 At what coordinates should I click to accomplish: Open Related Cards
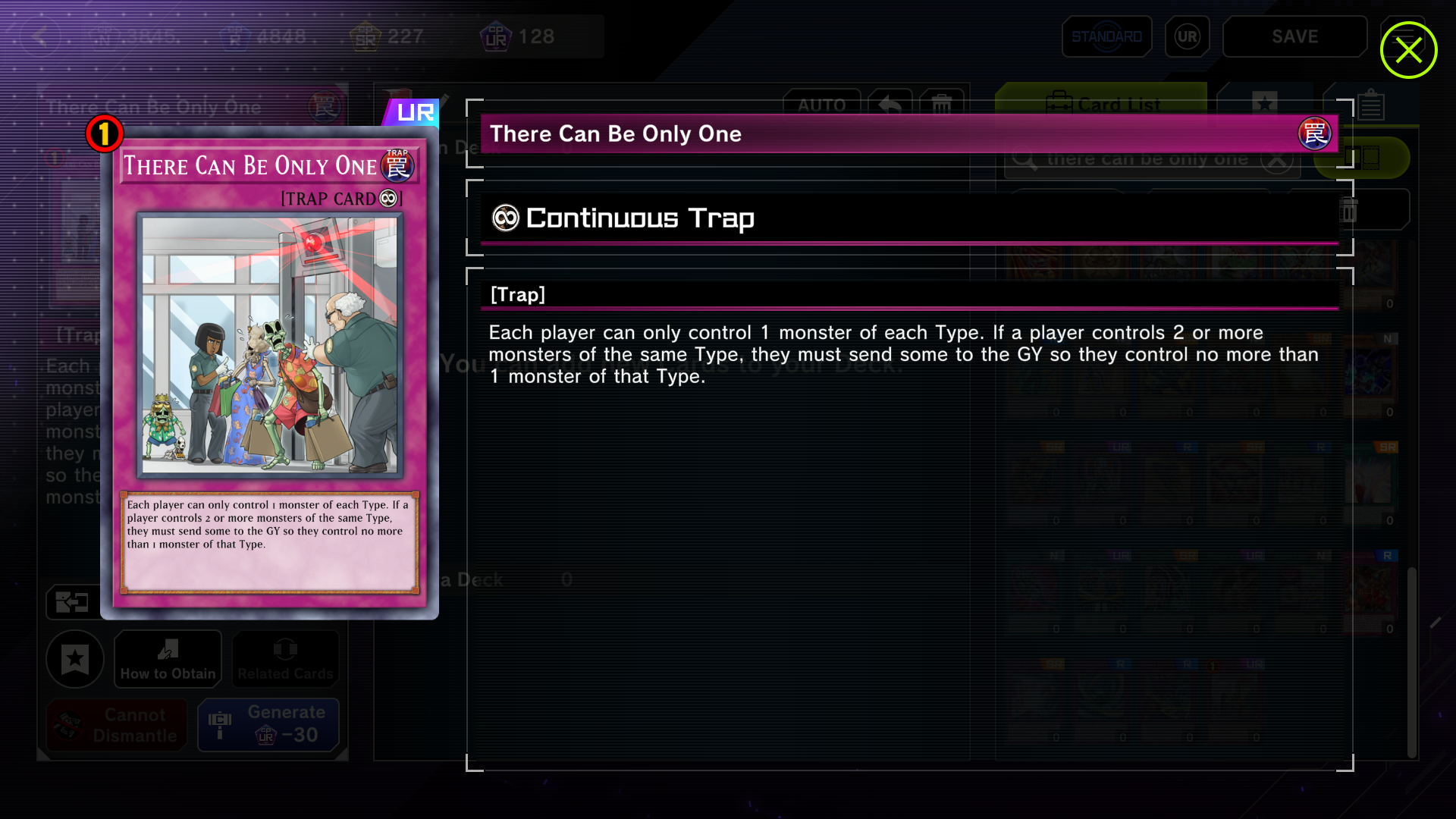[285, 659]
